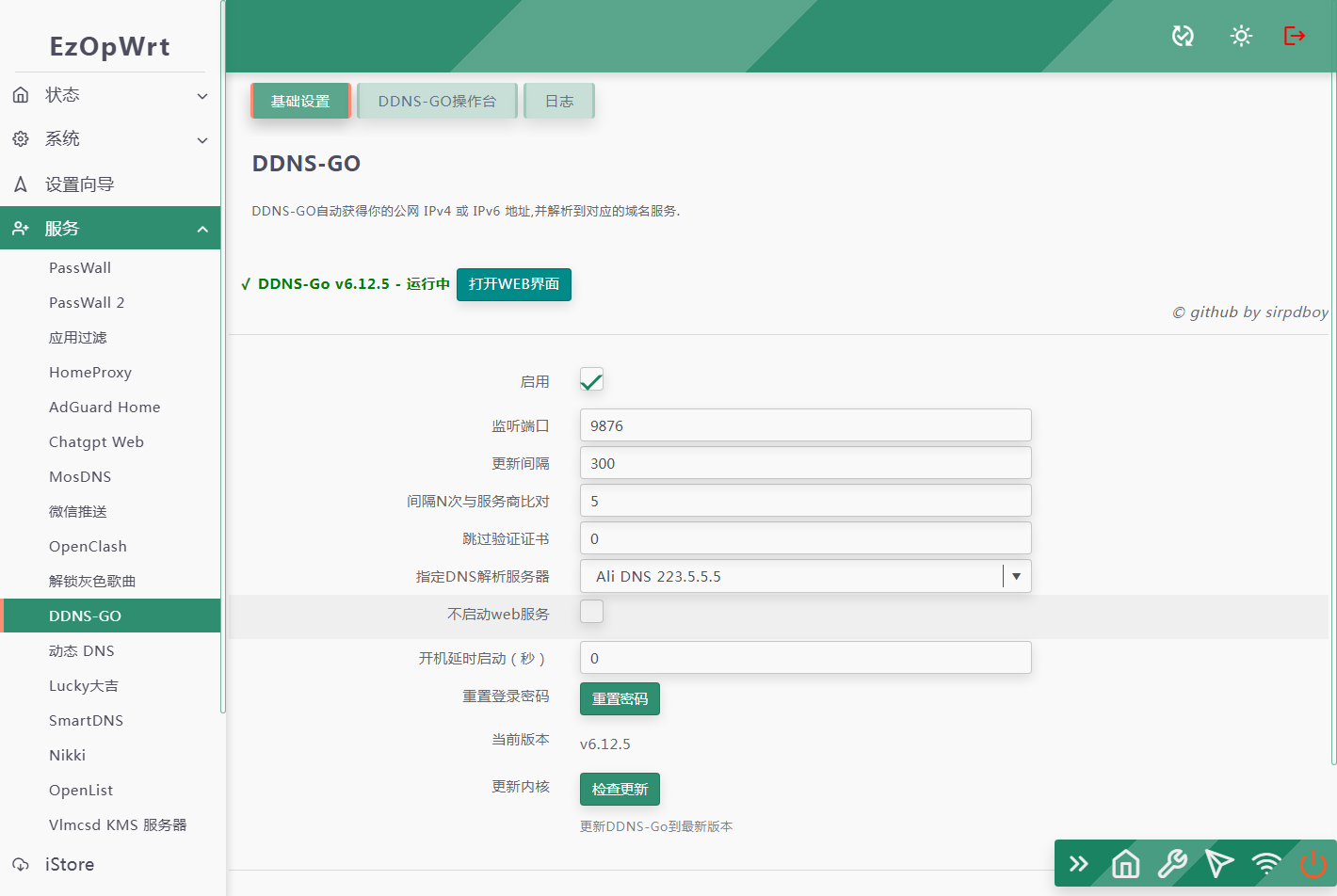Image resolution: width=1337 pixels, height=896 pixels.
Task: Collapse the 服务 menu chevron
Action: (202, 230)
